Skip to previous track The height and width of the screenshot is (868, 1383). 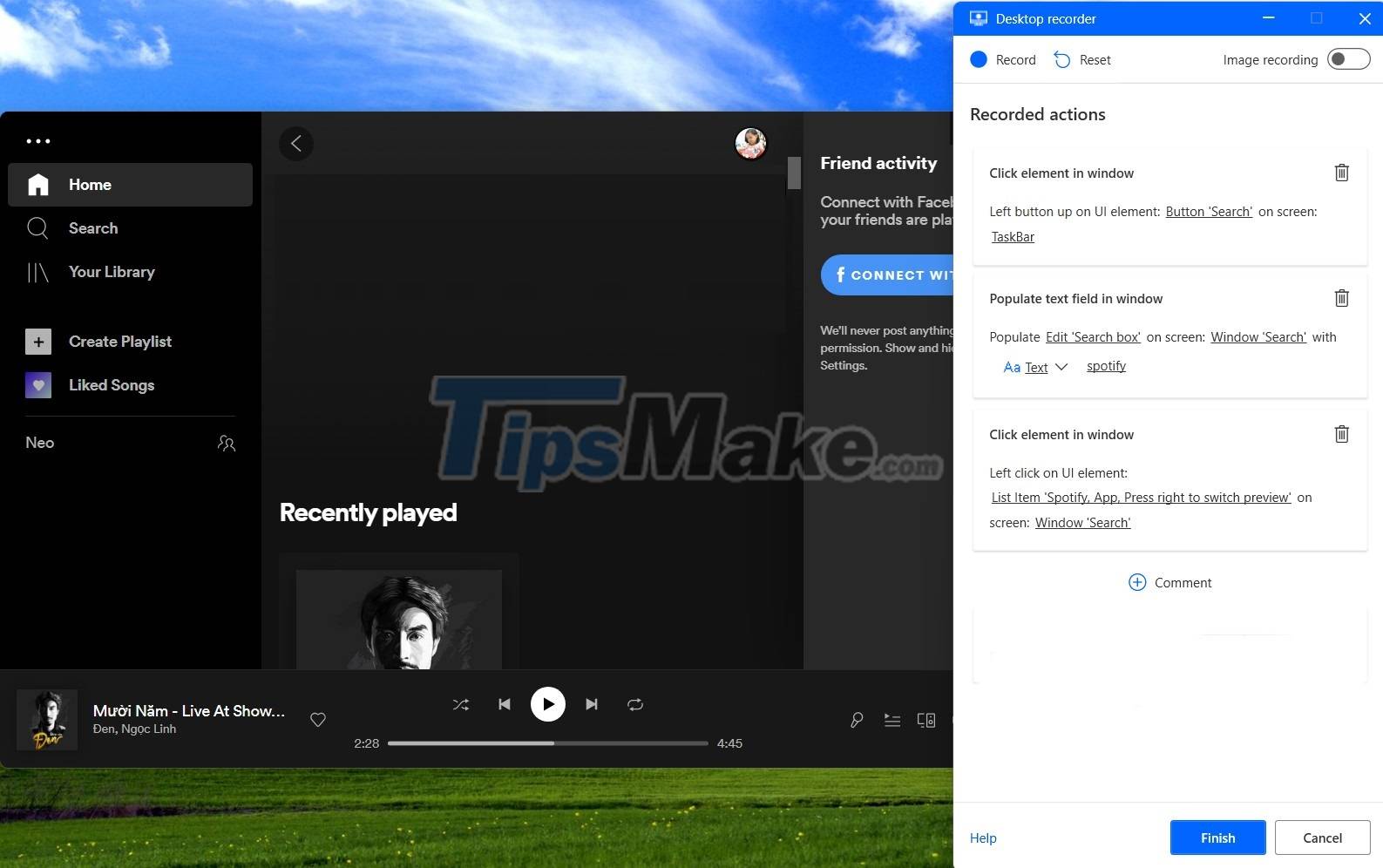click(505, 704)
